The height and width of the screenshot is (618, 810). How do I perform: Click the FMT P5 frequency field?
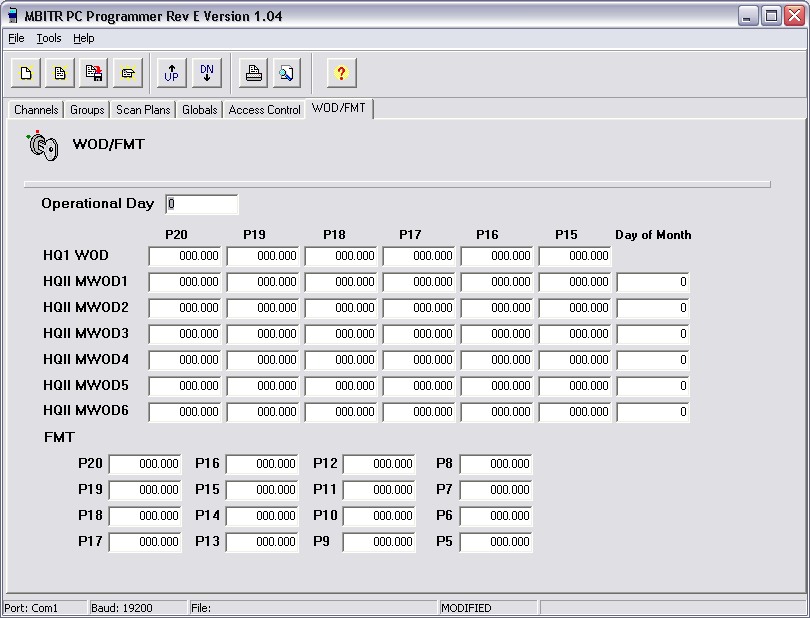click(x=496, y=542)
